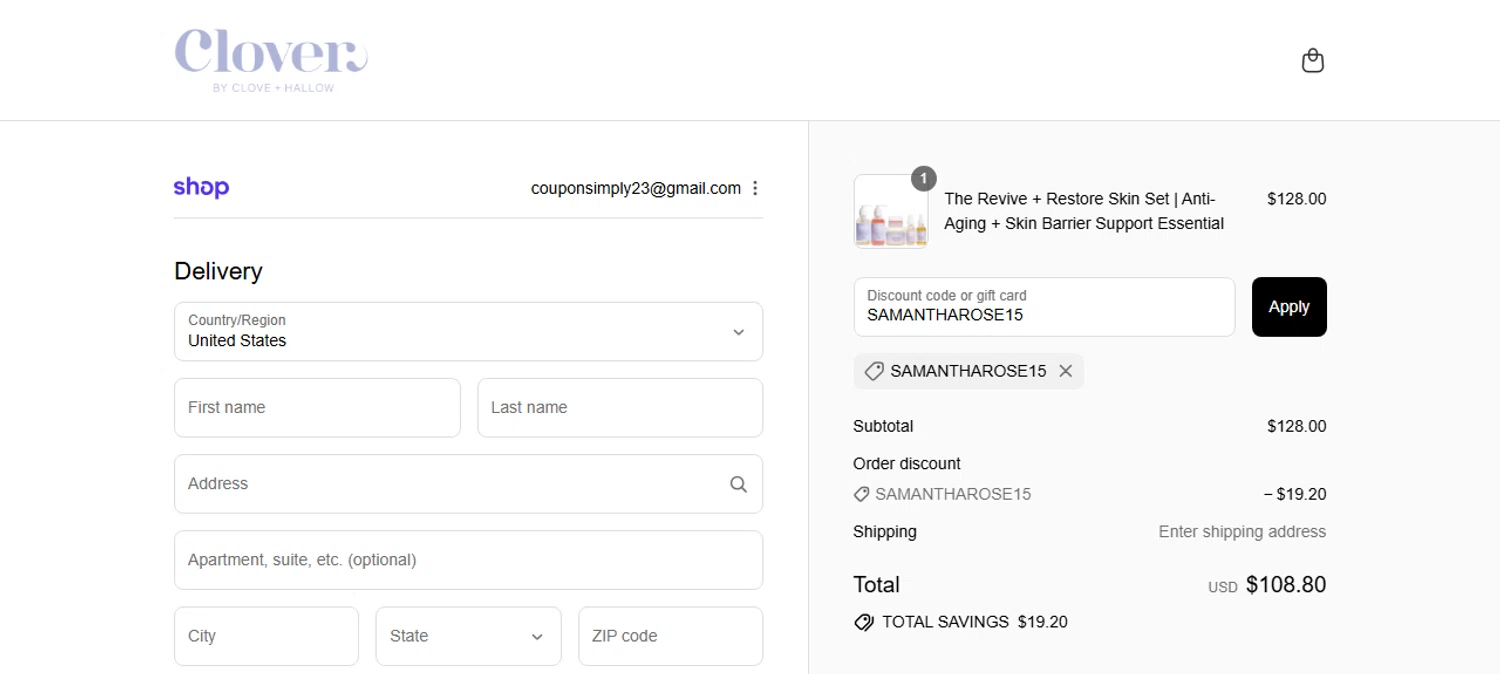This screenshot has width=1500, height=674.
Task: Open the State dropdown
Action: click(468, 636)
